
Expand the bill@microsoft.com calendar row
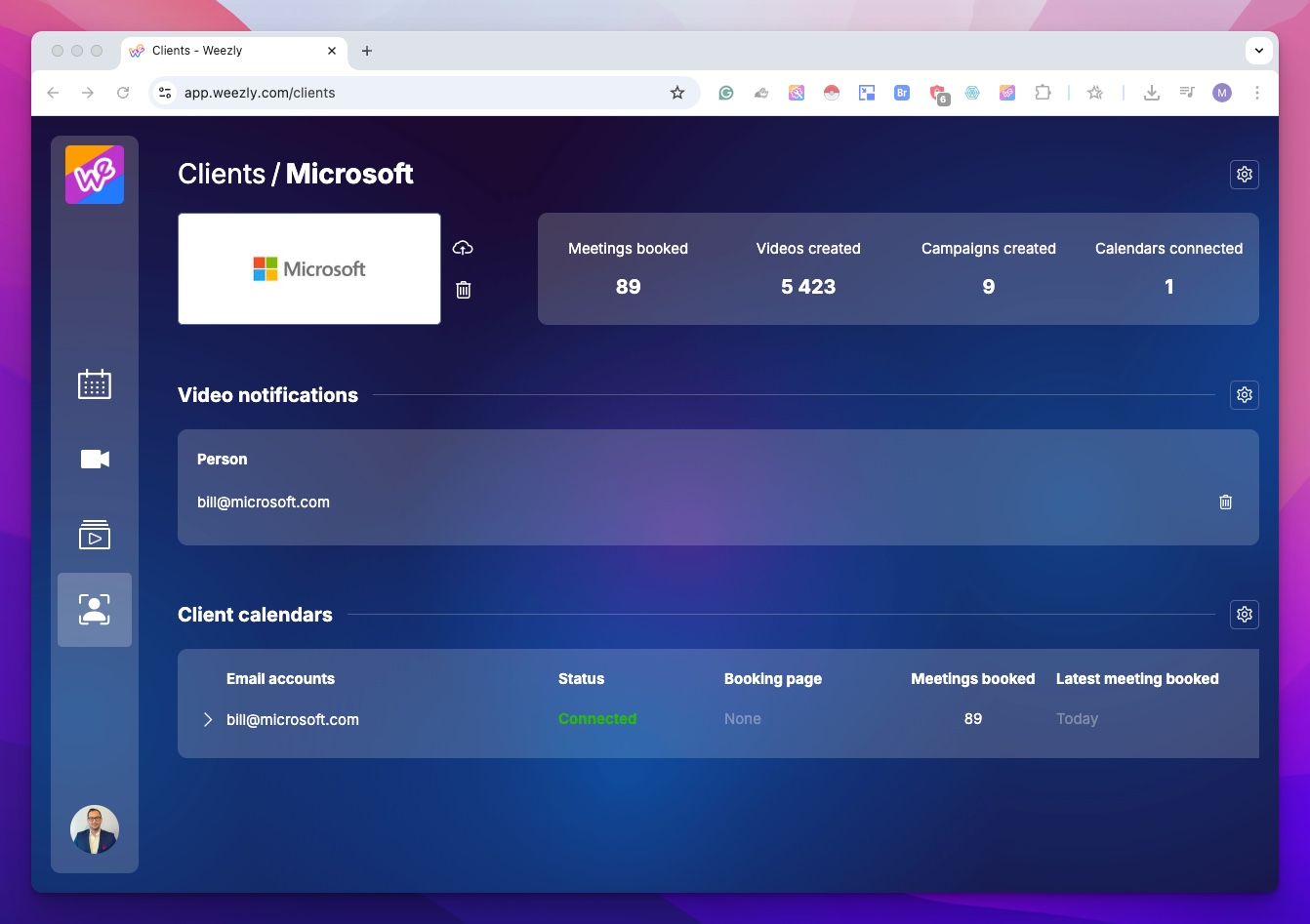coord(208,719)
